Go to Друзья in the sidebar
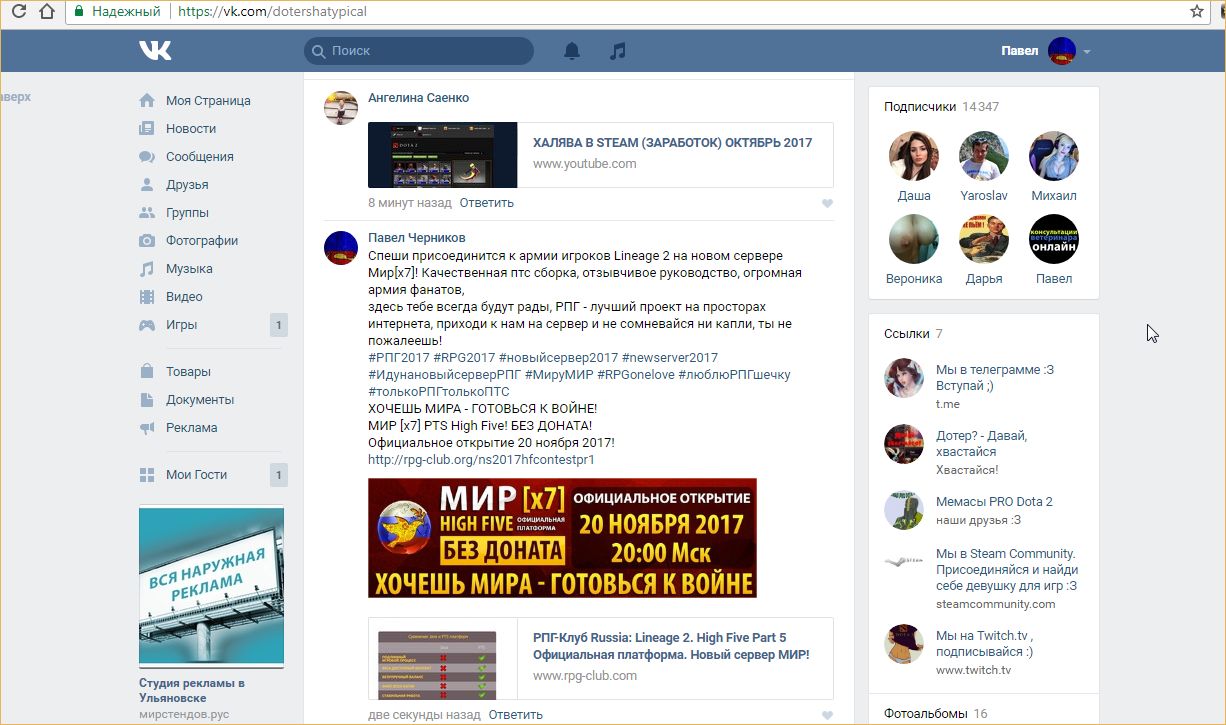This screenshot has height=725, width=1226. (187, 185)
